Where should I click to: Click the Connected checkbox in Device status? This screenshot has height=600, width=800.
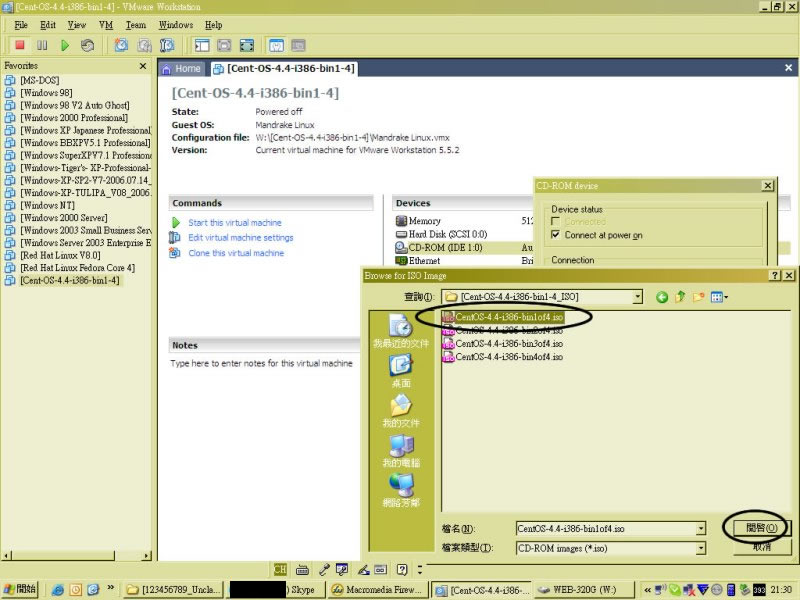[556, 221]
